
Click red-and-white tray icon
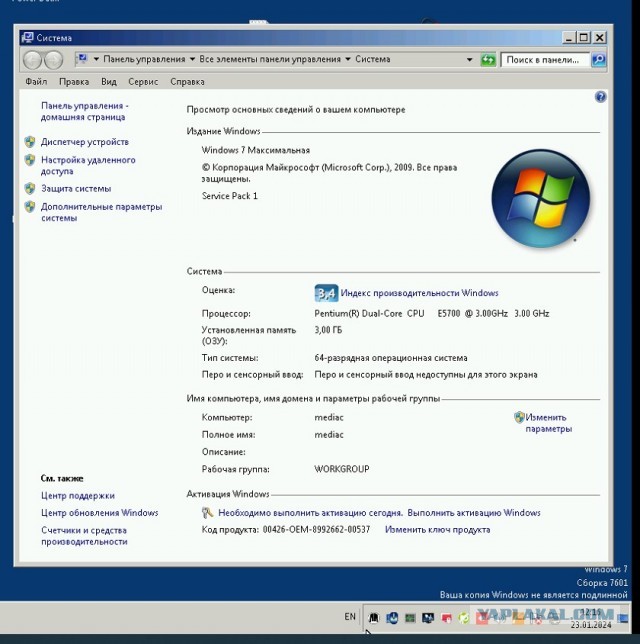click(x=446, y=618)
